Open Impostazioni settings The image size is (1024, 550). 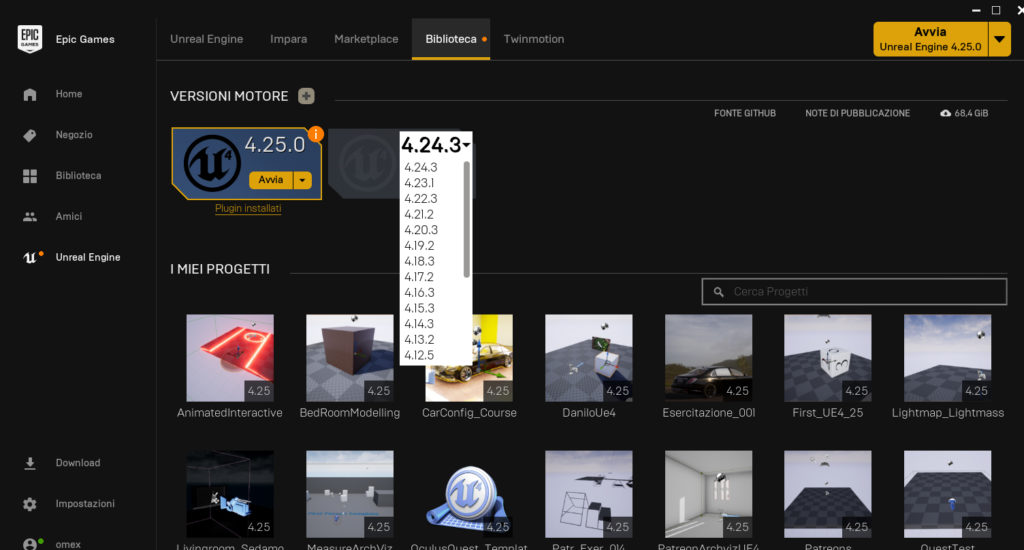tap(85, 504)
